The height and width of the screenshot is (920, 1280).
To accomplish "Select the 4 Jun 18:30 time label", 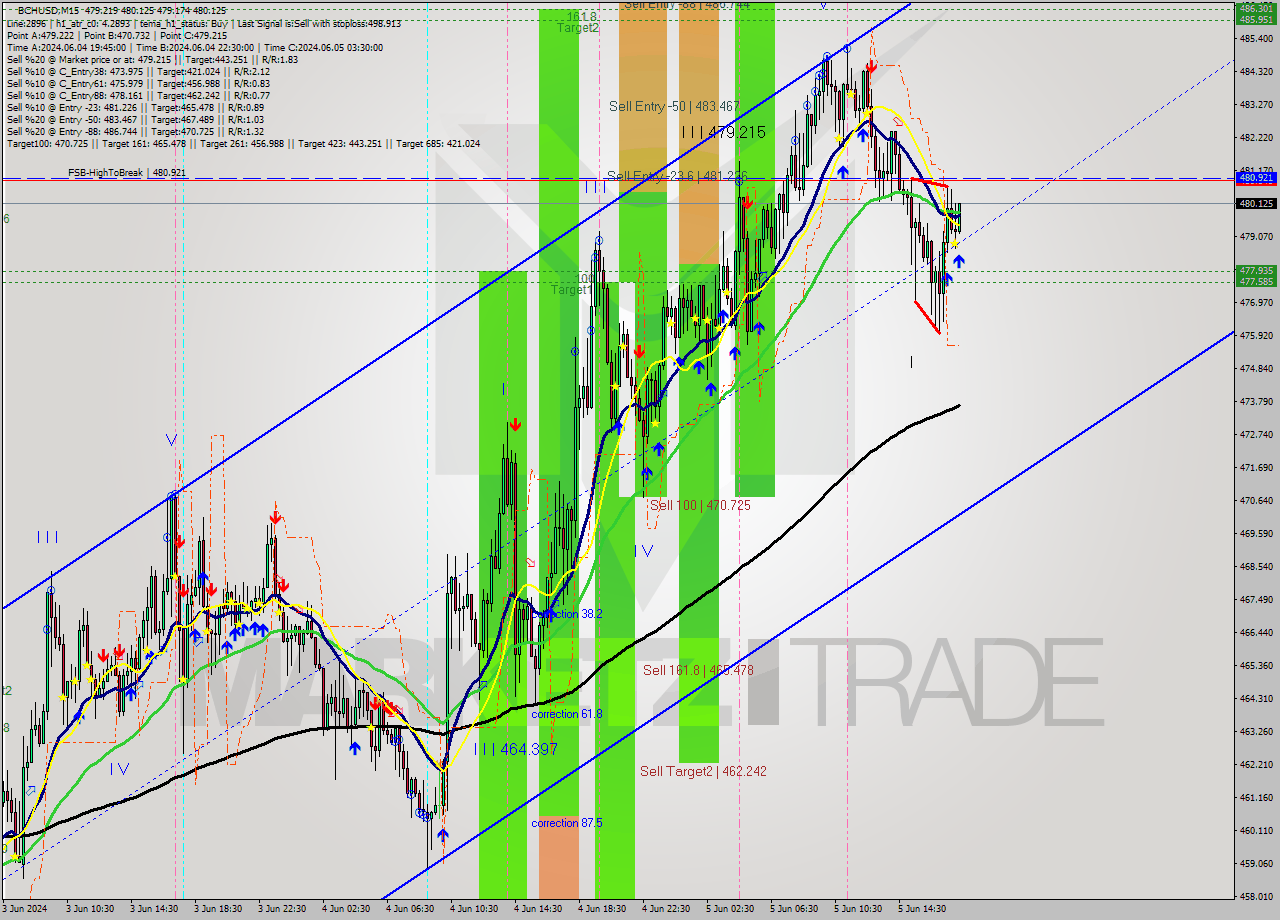I will click(x=602, y=909).
